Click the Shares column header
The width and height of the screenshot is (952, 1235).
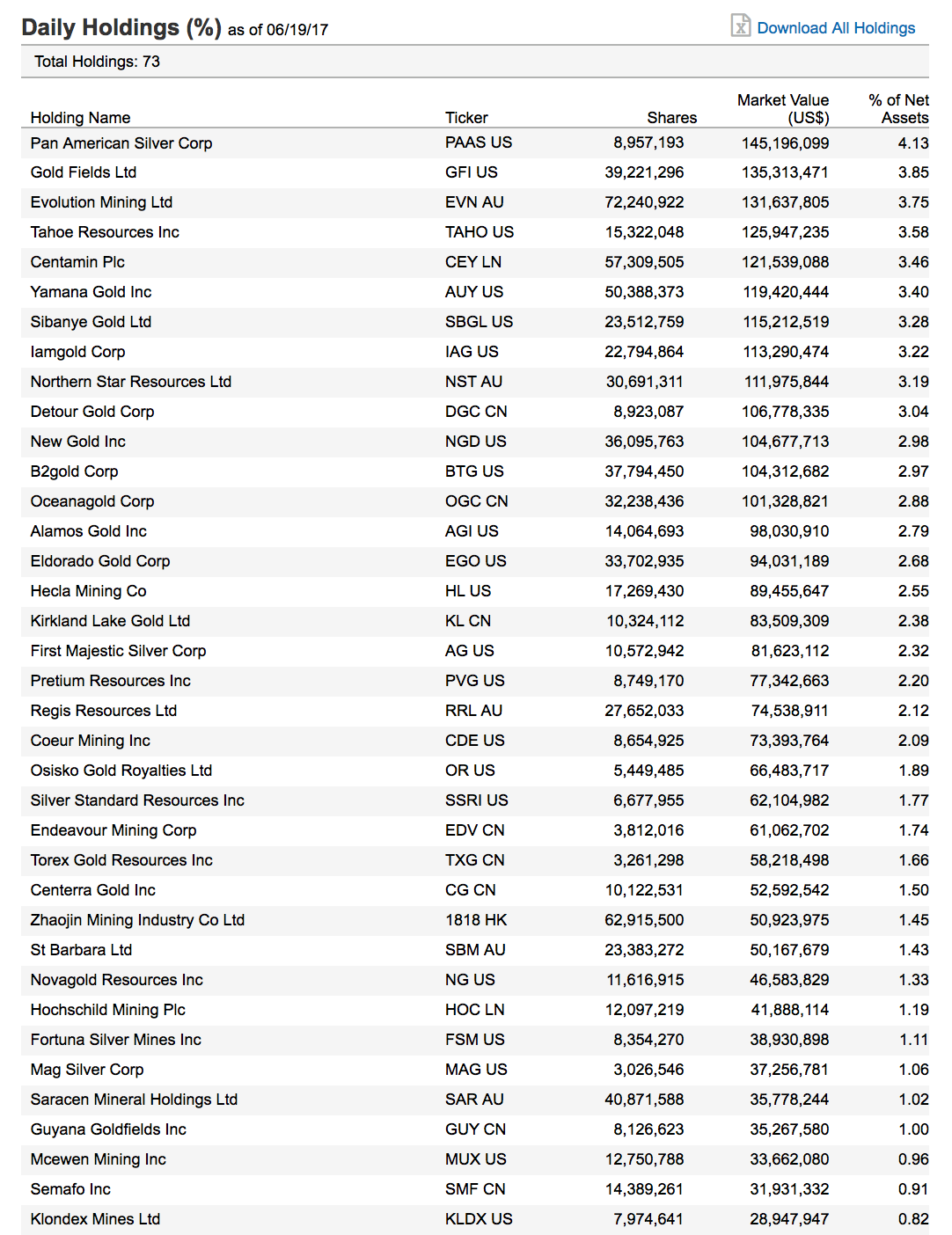[671, 118]
